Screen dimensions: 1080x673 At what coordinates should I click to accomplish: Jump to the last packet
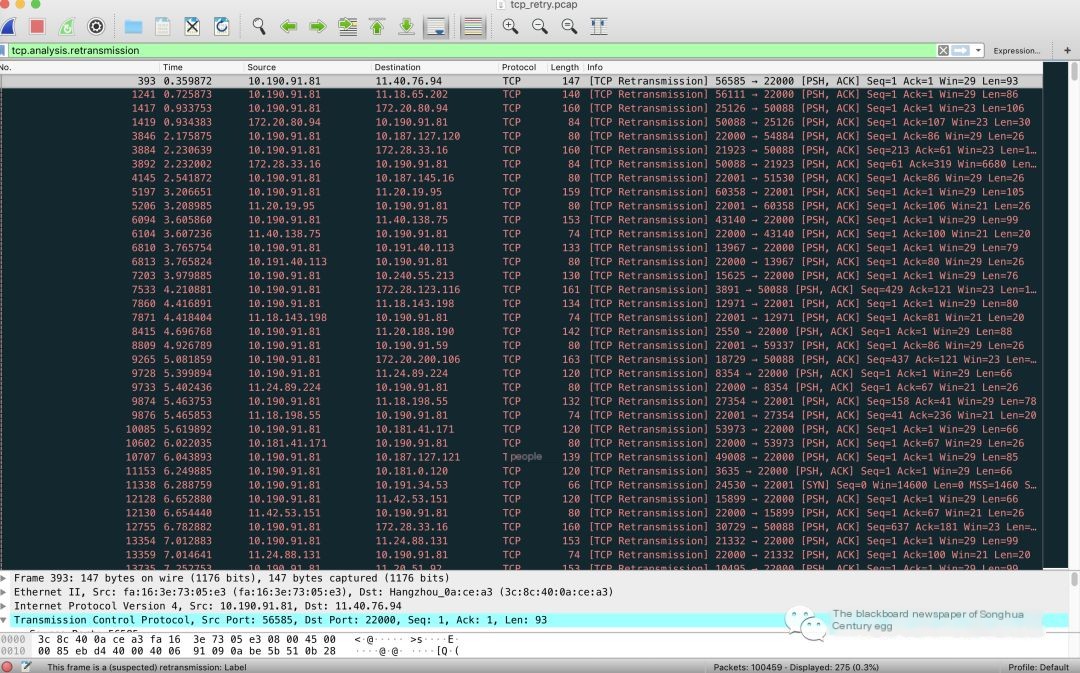coord(406,27)
